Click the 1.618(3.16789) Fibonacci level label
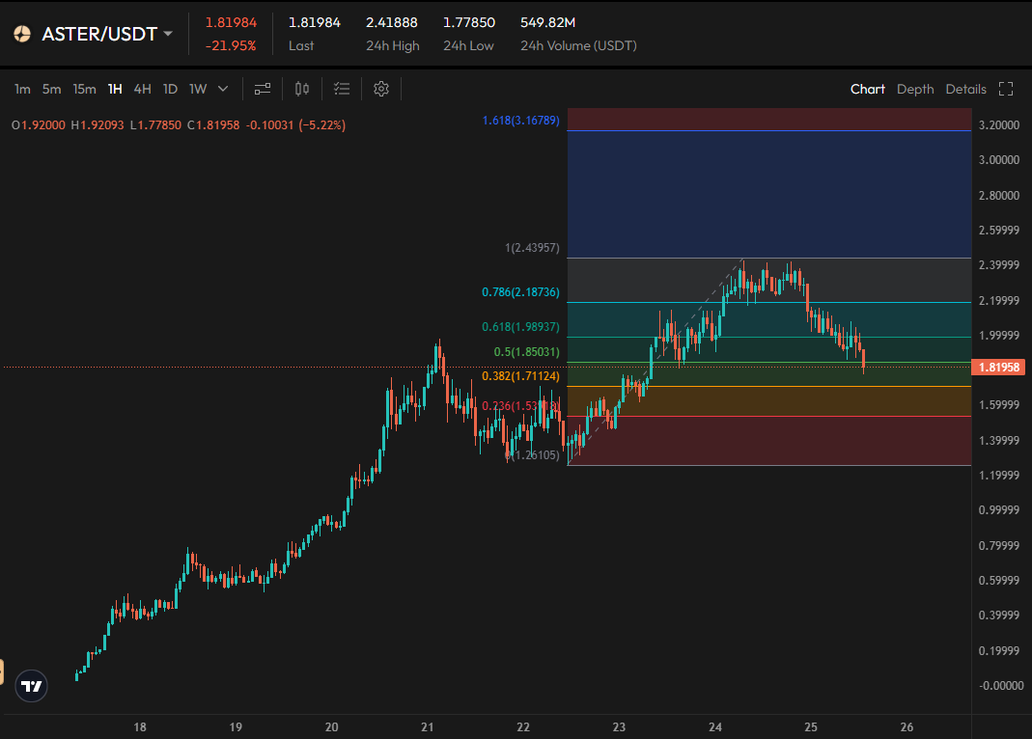 (x=521, y=120)
